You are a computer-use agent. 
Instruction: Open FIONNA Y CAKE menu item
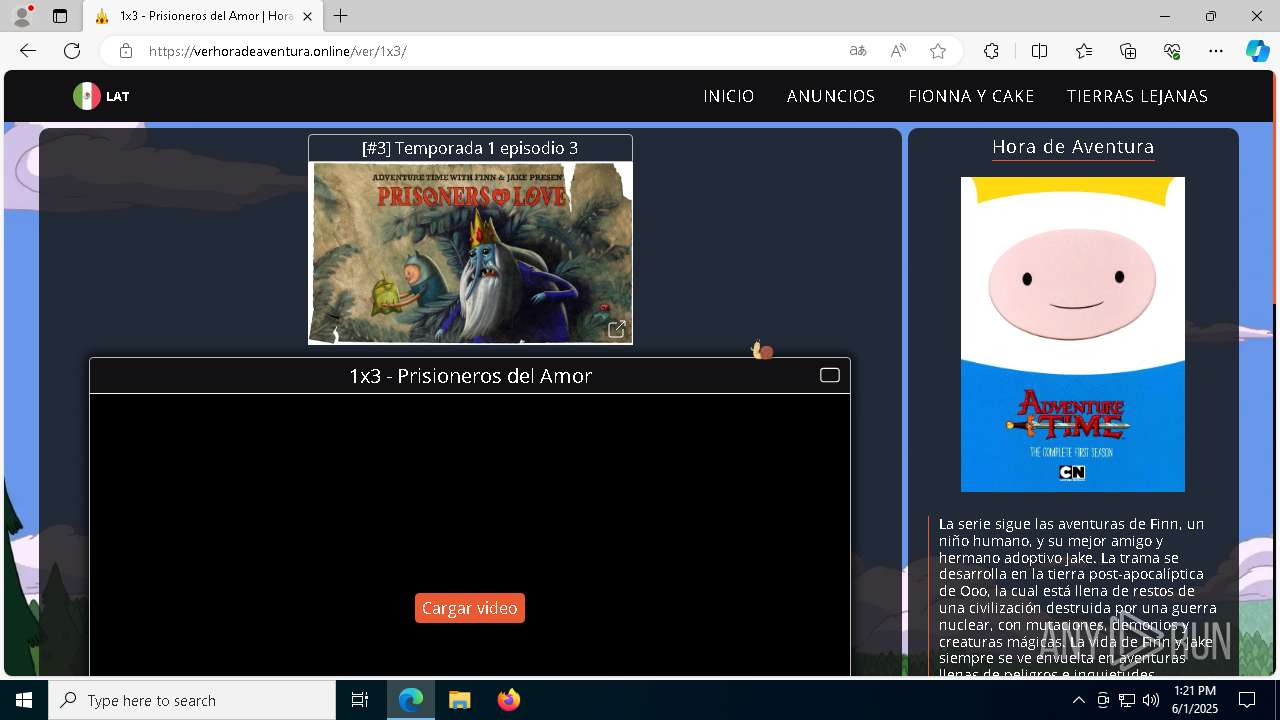click(x=971, y=96)
